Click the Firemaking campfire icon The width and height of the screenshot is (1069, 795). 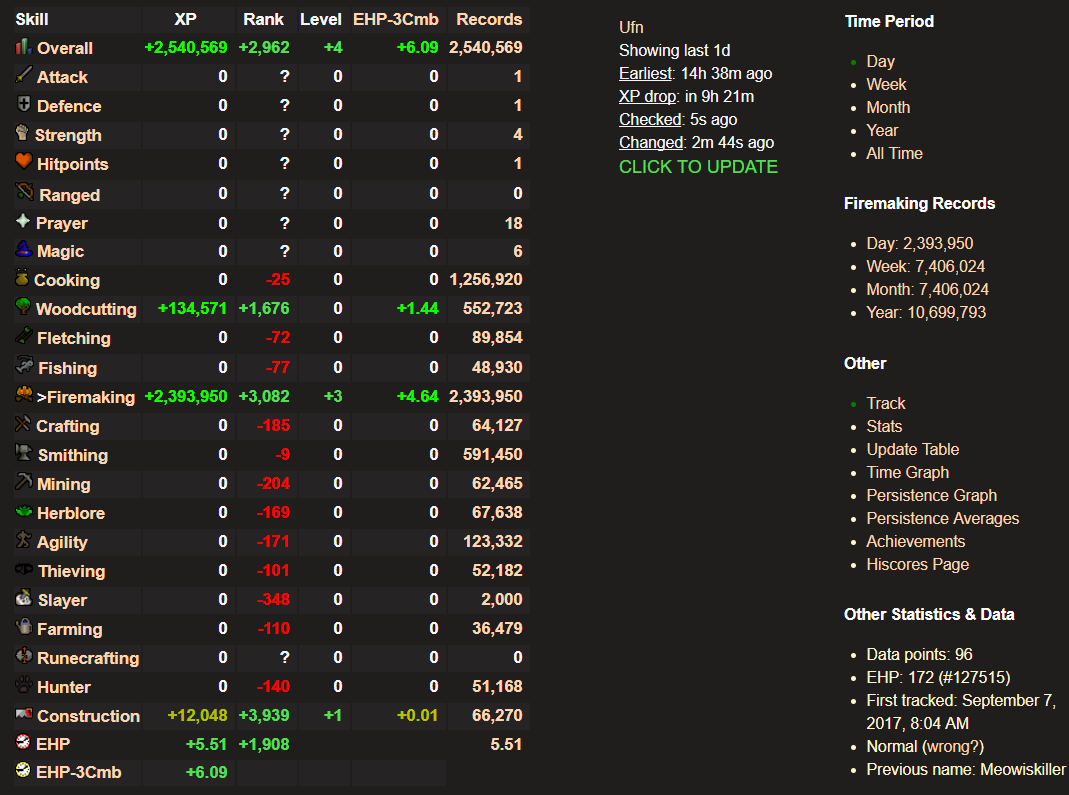(24, 394)
